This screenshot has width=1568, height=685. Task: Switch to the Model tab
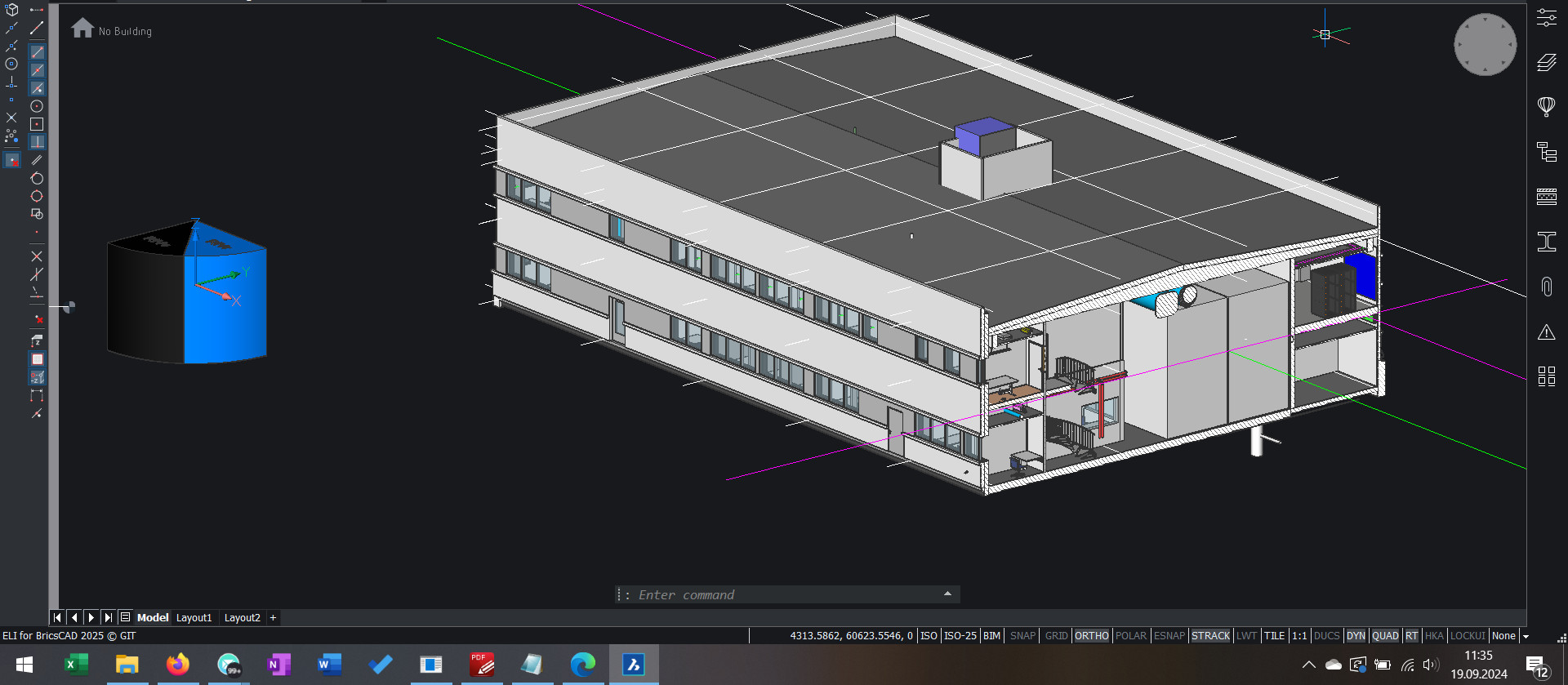pyautogui.click(x=153, y=617)
